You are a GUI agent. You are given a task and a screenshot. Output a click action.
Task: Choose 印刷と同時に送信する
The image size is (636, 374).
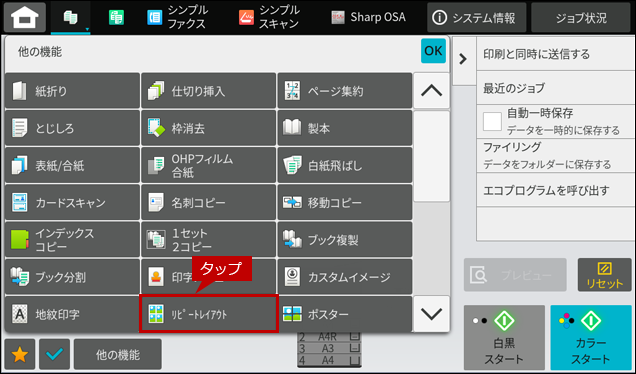click(556, 54)
